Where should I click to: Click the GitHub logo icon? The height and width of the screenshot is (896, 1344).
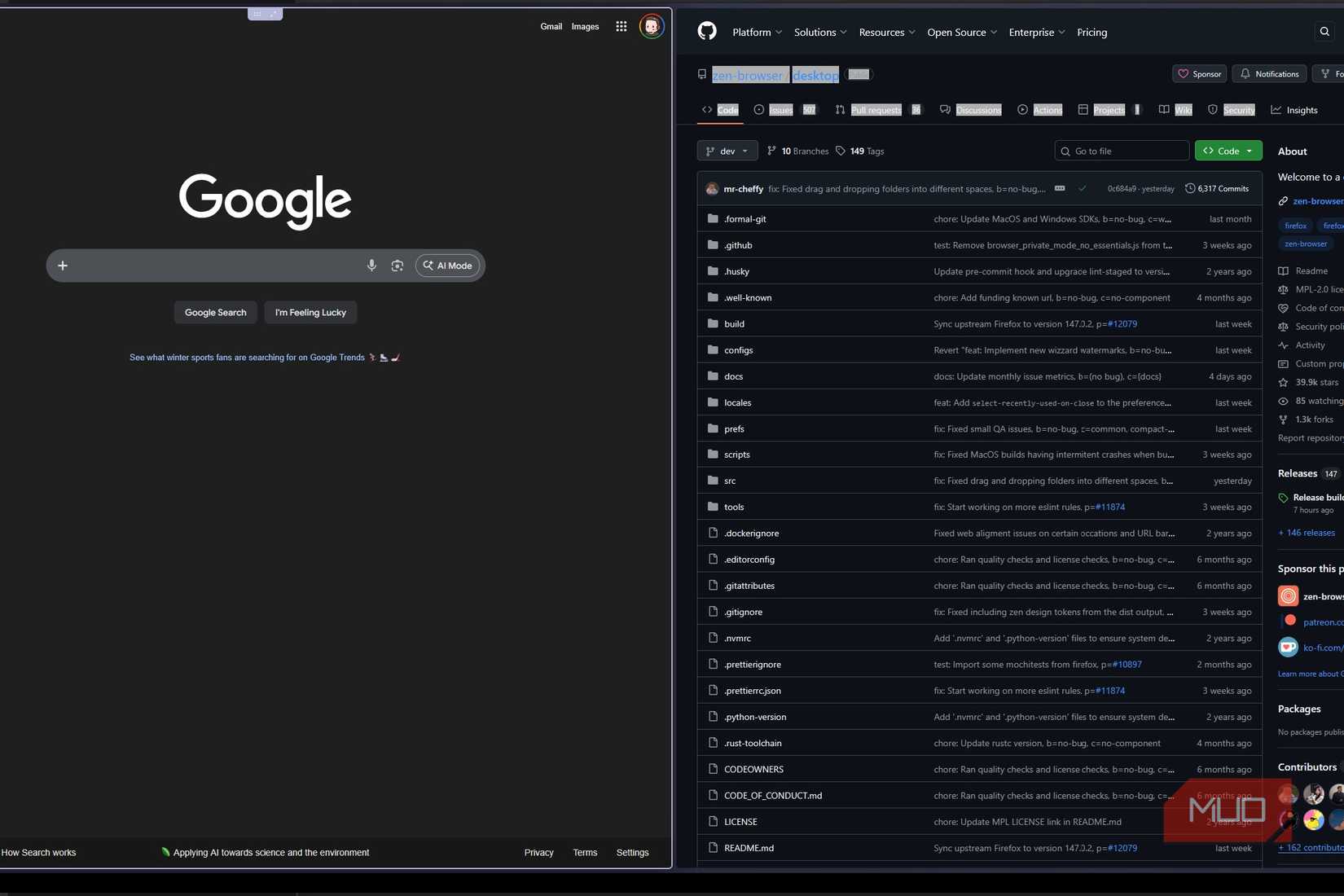pos(707,32)
